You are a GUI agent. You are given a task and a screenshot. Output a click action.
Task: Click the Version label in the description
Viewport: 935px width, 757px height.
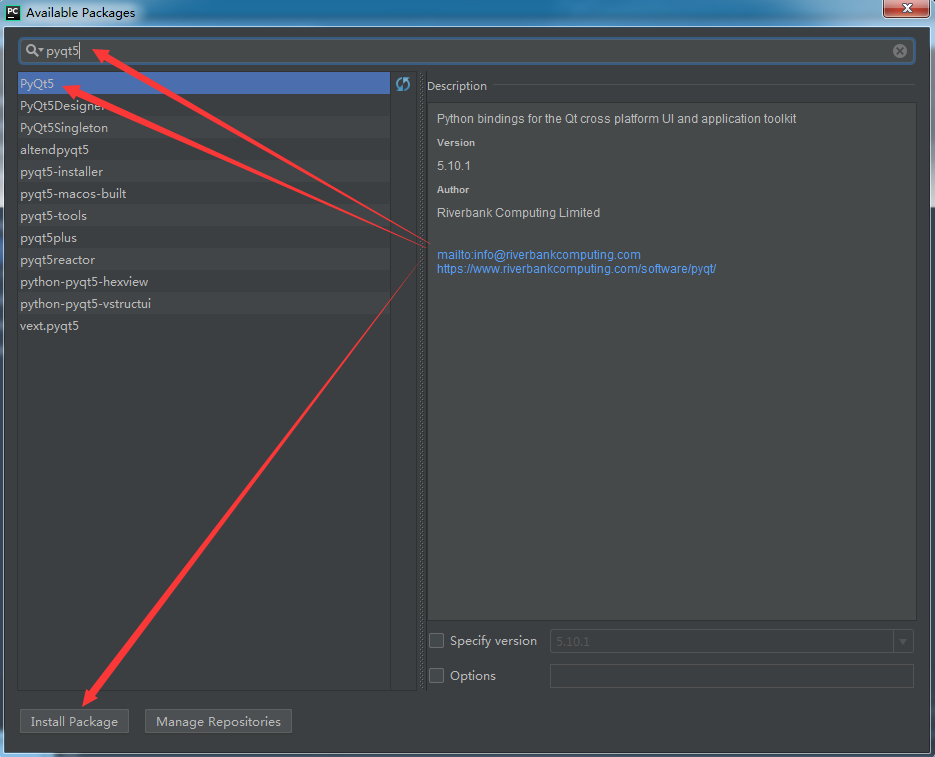click(456, 143)
